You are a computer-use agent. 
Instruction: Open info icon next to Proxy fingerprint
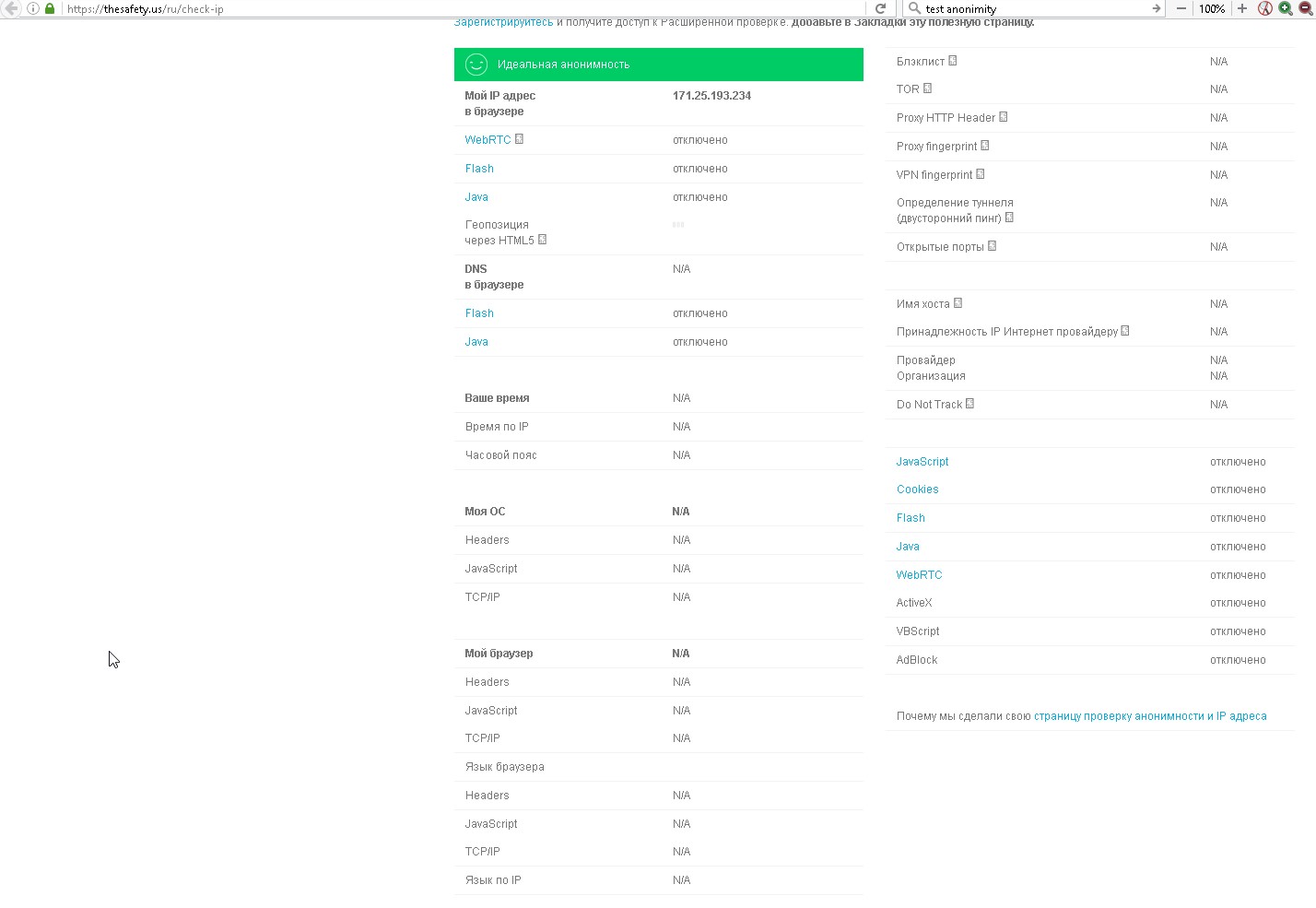(x=985, y=146)
